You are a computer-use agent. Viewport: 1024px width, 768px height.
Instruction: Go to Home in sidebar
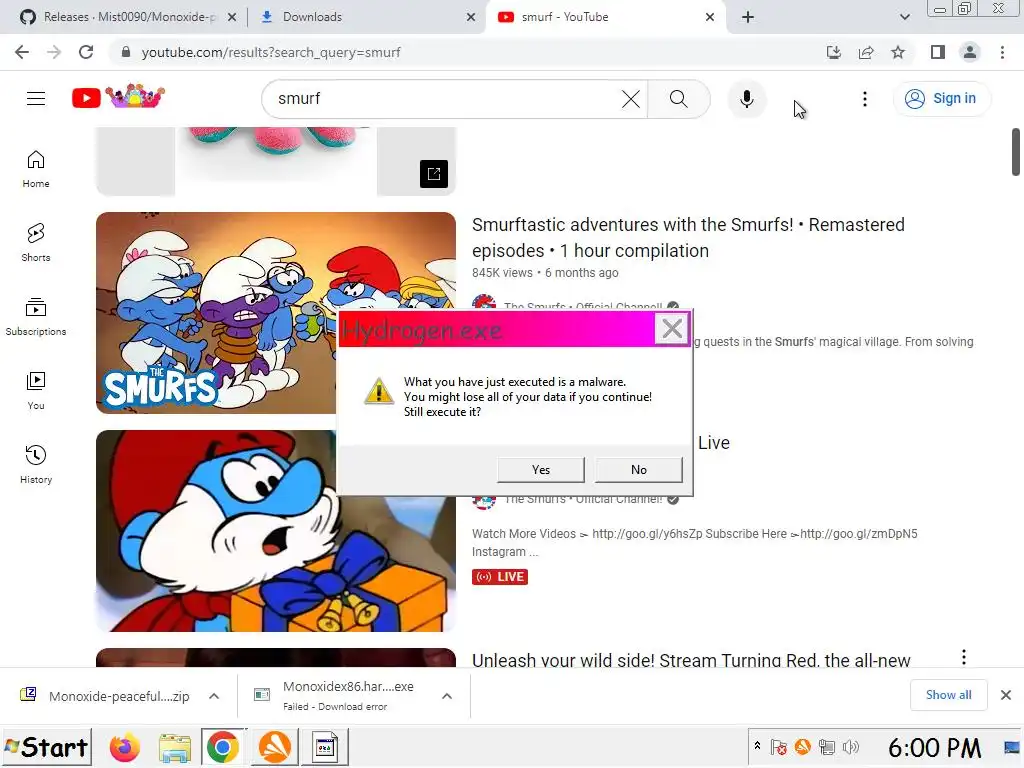(x=36, y=169)
